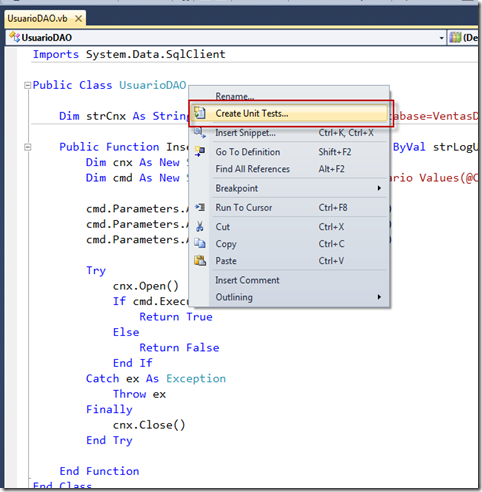
Task: Collapse the Public Class UsuarioDAO region
Action: (x=27, y=86)
